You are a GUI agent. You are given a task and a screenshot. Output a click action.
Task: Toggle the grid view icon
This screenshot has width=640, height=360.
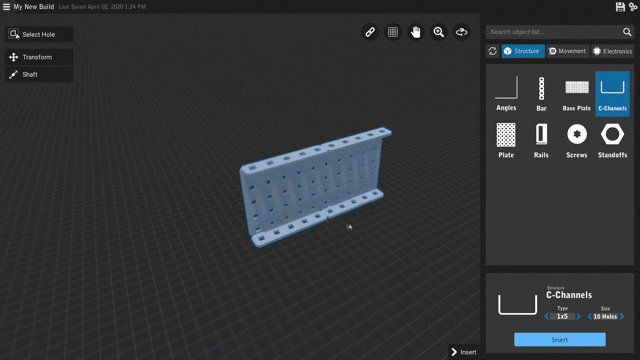coord(393,32)
